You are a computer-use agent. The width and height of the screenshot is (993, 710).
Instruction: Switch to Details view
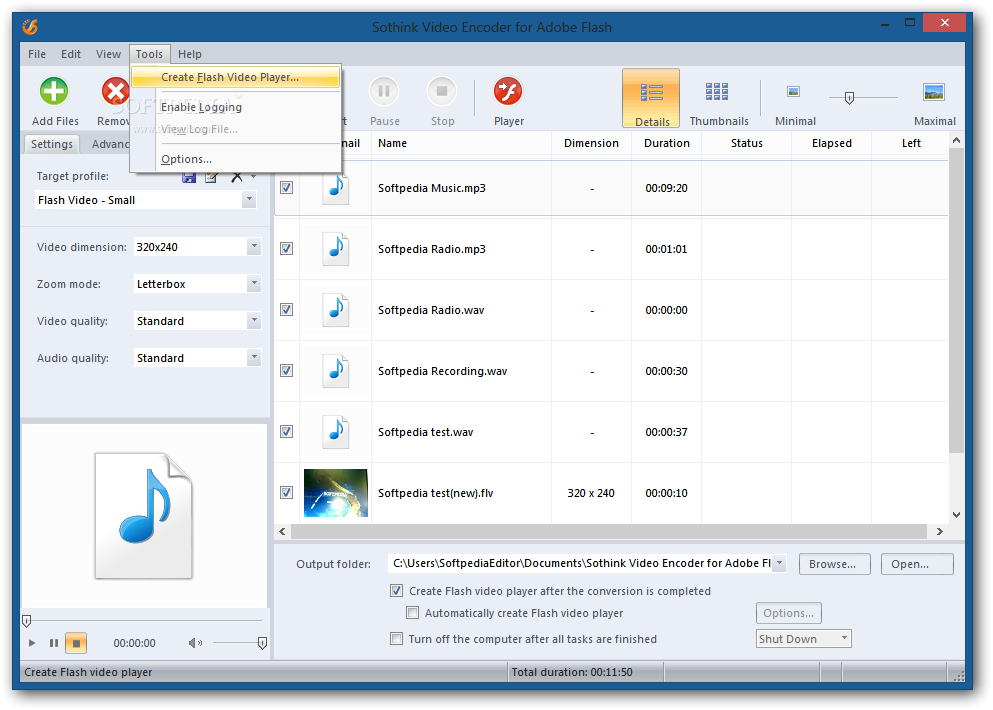click(x=651, y=98)
